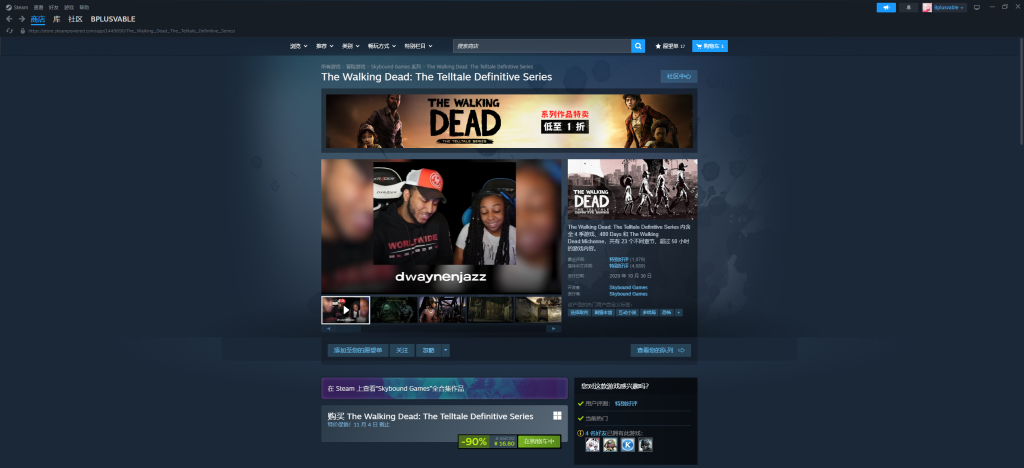Click the Windows platform icon in purchase box
This screenshot has height=468, width=1024.
coord(557,416)
